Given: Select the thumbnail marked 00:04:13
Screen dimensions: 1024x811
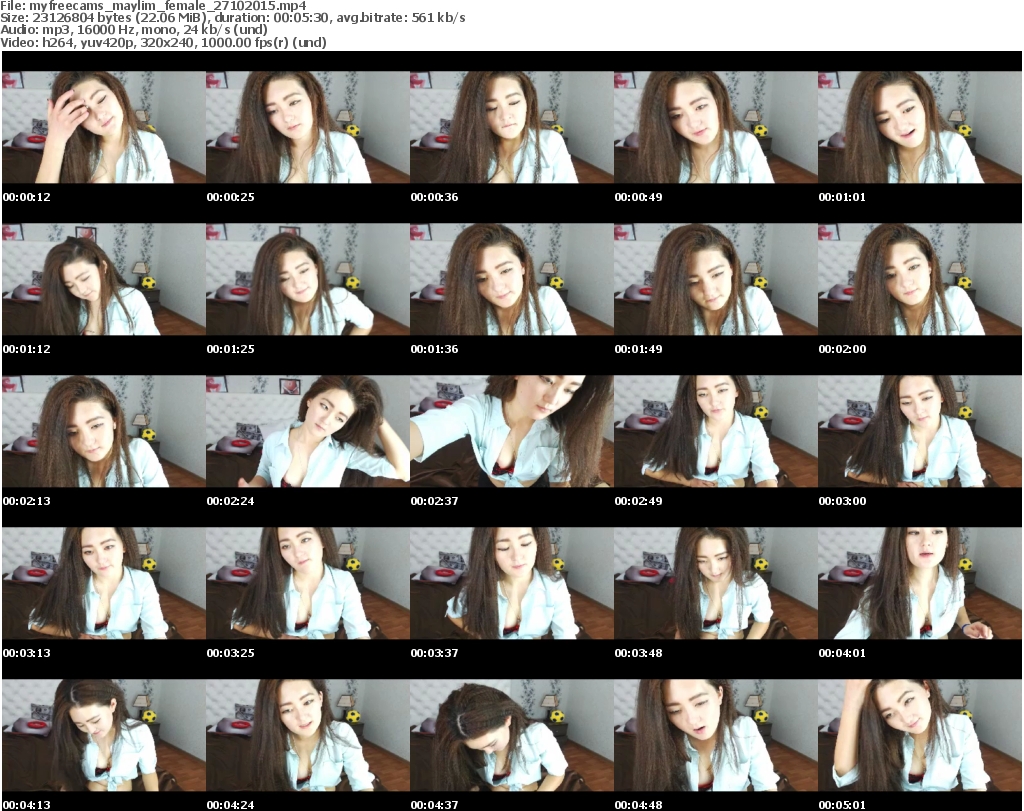Looking at the screenshot, I should pos(104,735).
